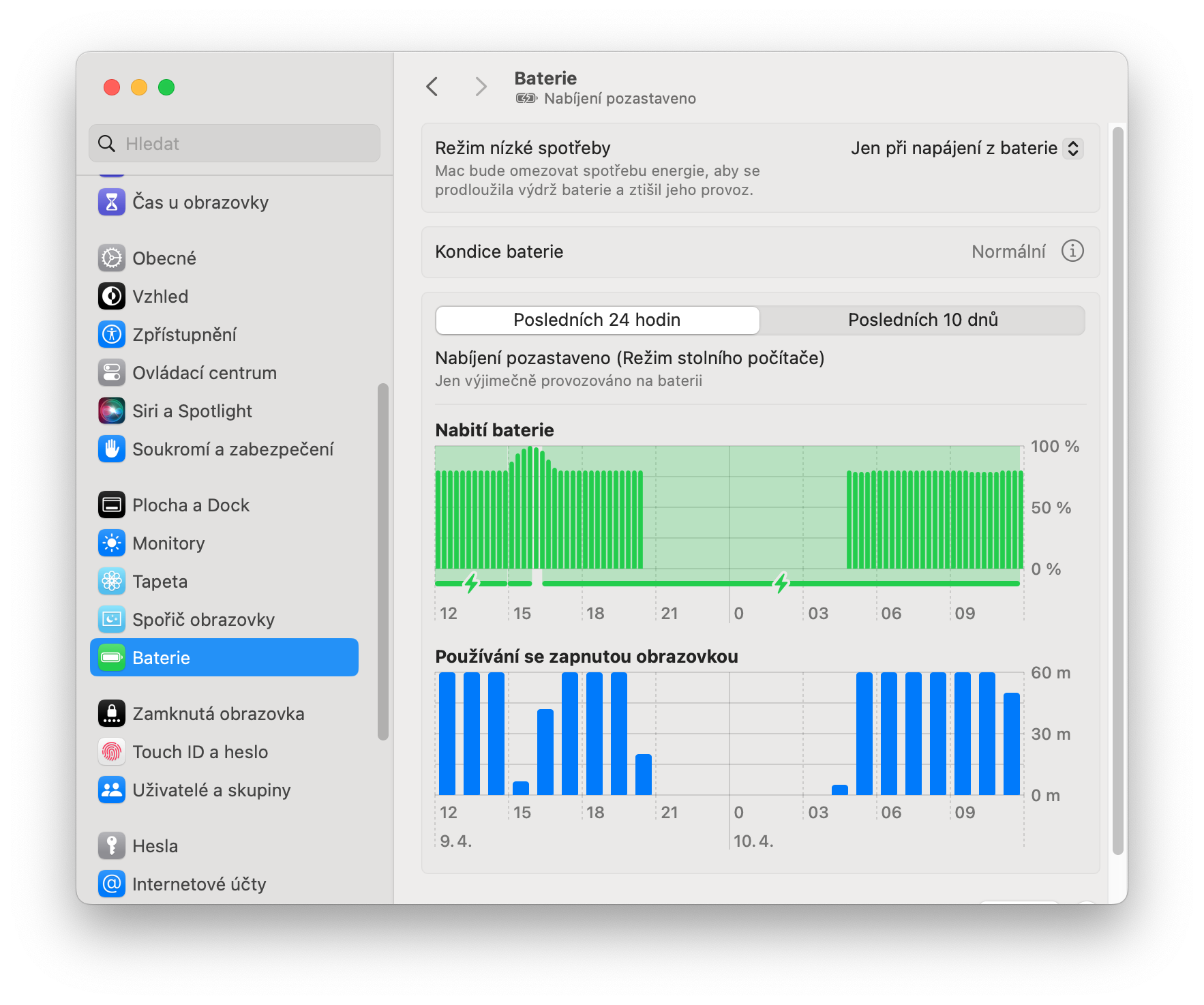Open Internetové účty settings

tap(224, 884)
